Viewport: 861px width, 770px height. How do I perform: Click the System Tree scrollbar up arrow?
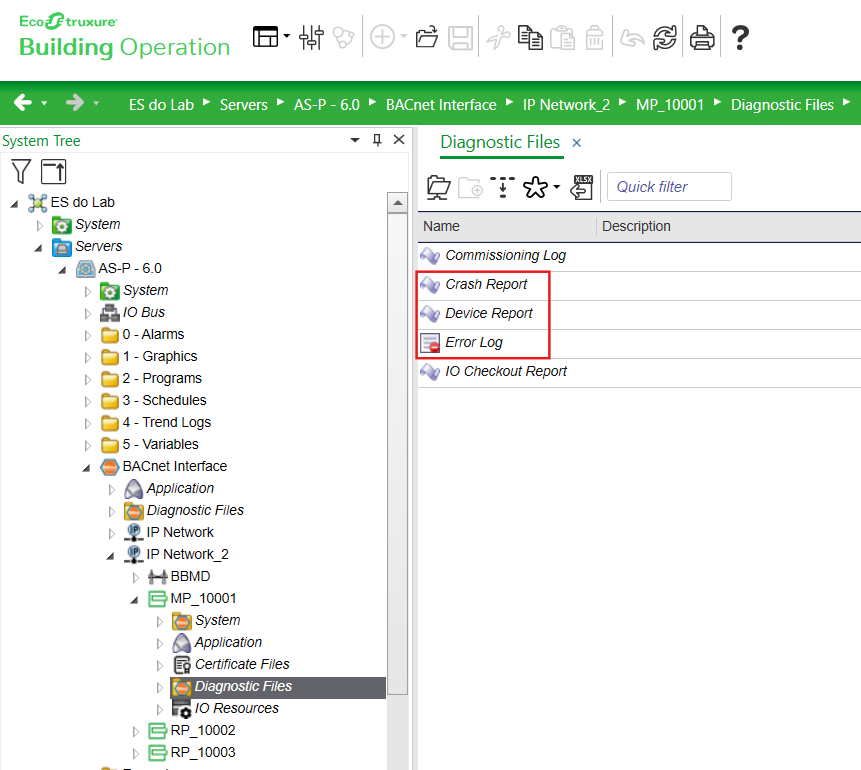[x=398, y=203]
